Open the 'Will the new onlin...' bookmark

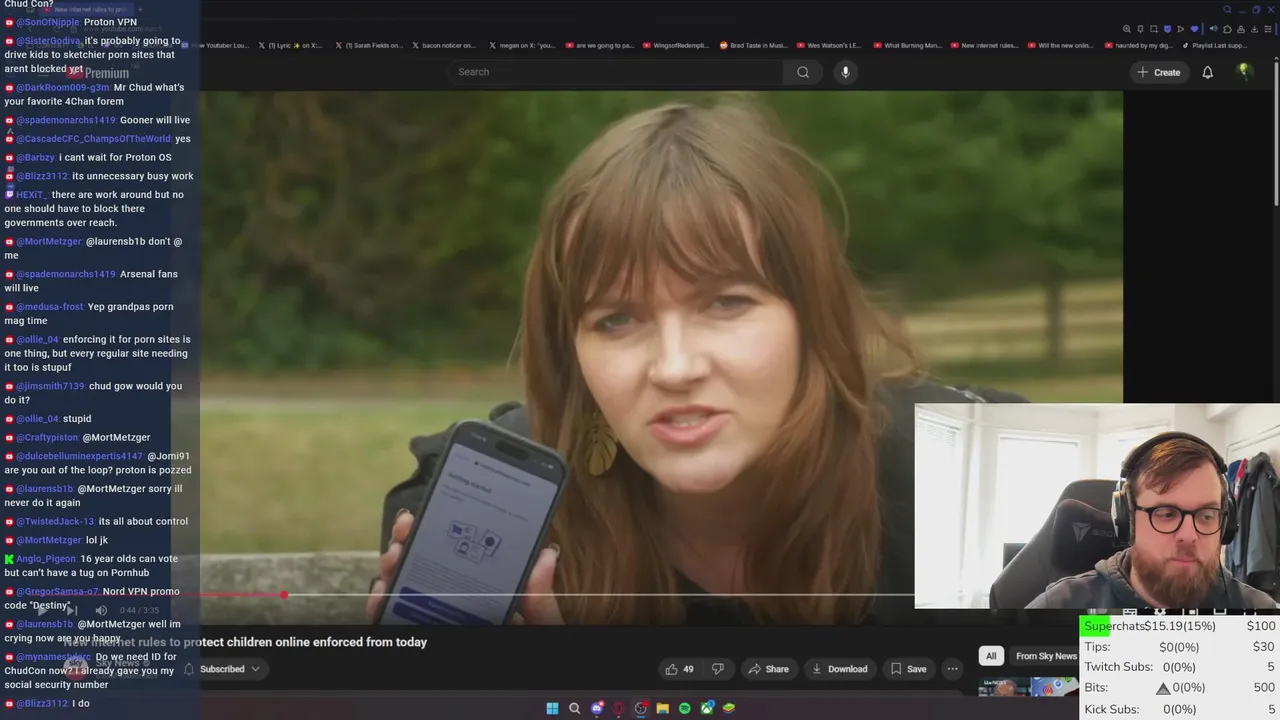(1061, 45)
